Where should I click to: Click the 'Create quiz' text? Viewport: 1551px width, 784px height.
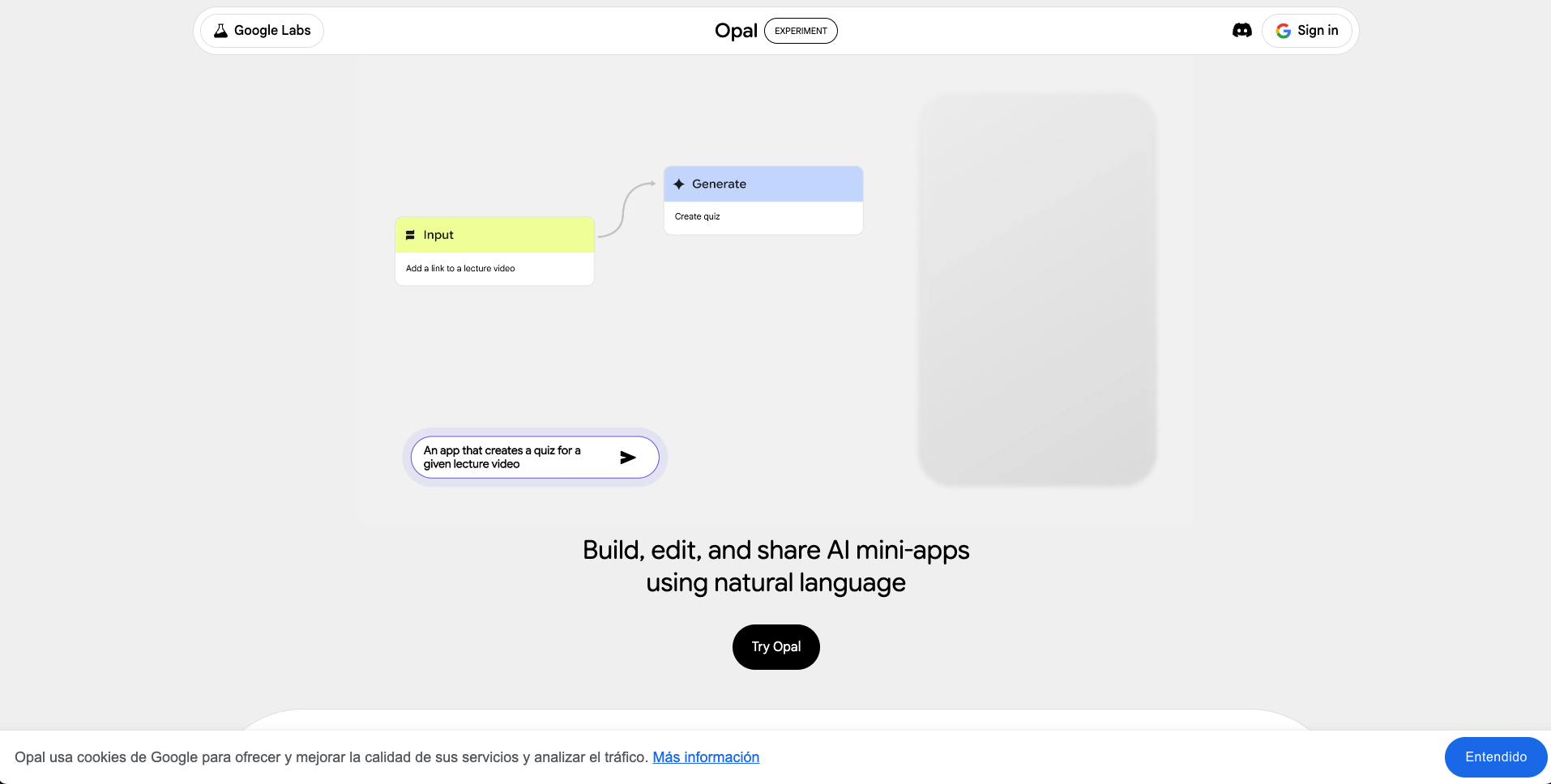pos(697,217)
